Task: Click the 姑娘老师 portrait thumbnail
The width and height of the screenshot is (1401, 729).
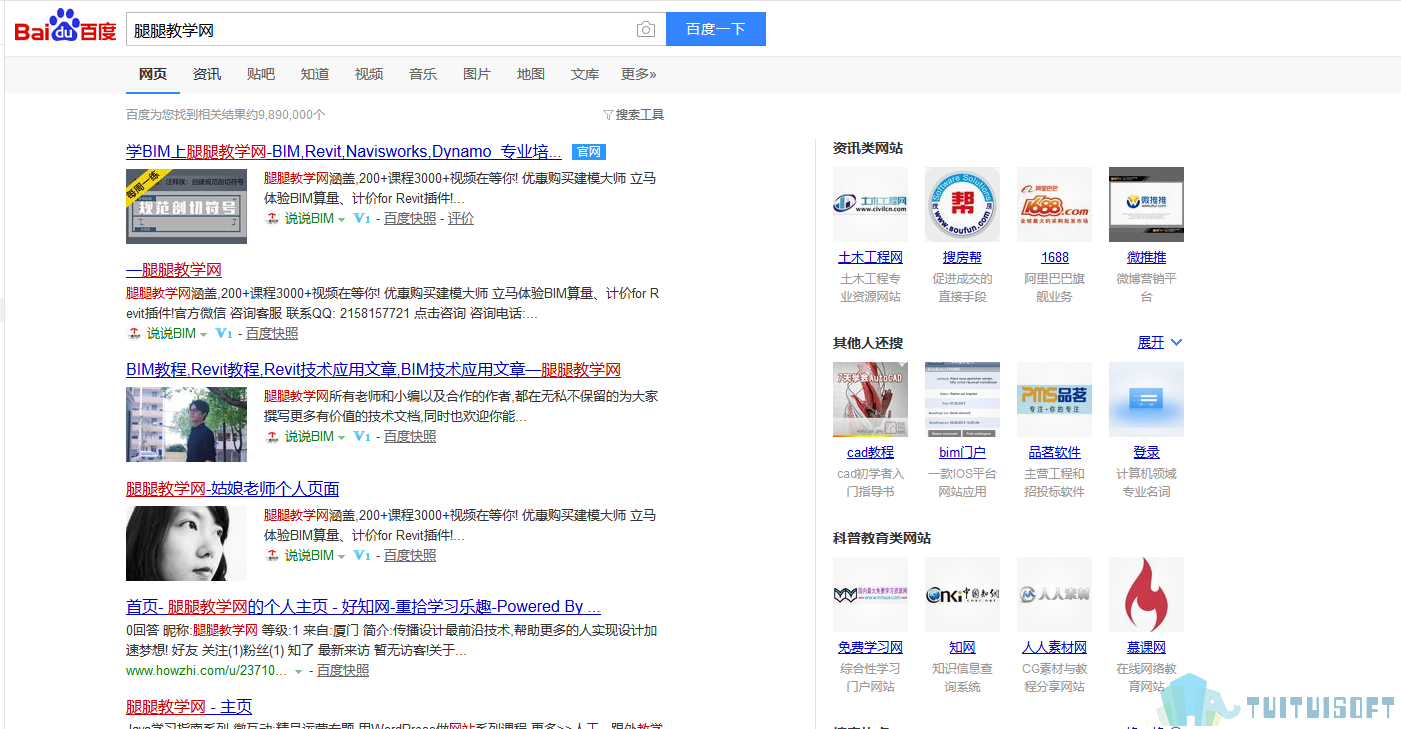Action: point(186,543)
